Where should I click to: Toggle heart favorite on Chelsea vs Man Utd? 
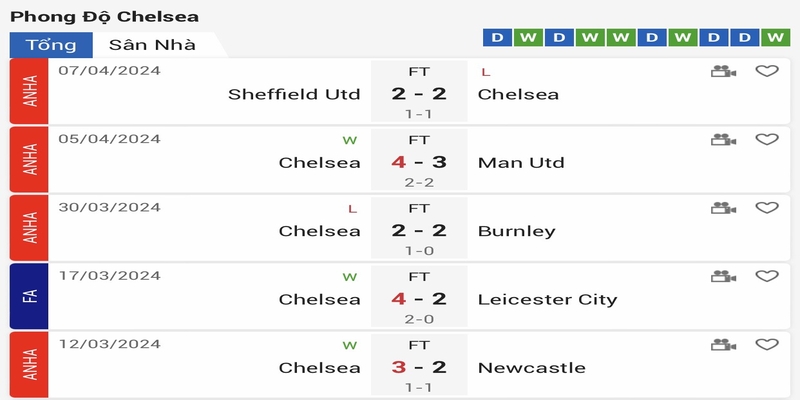767,139
